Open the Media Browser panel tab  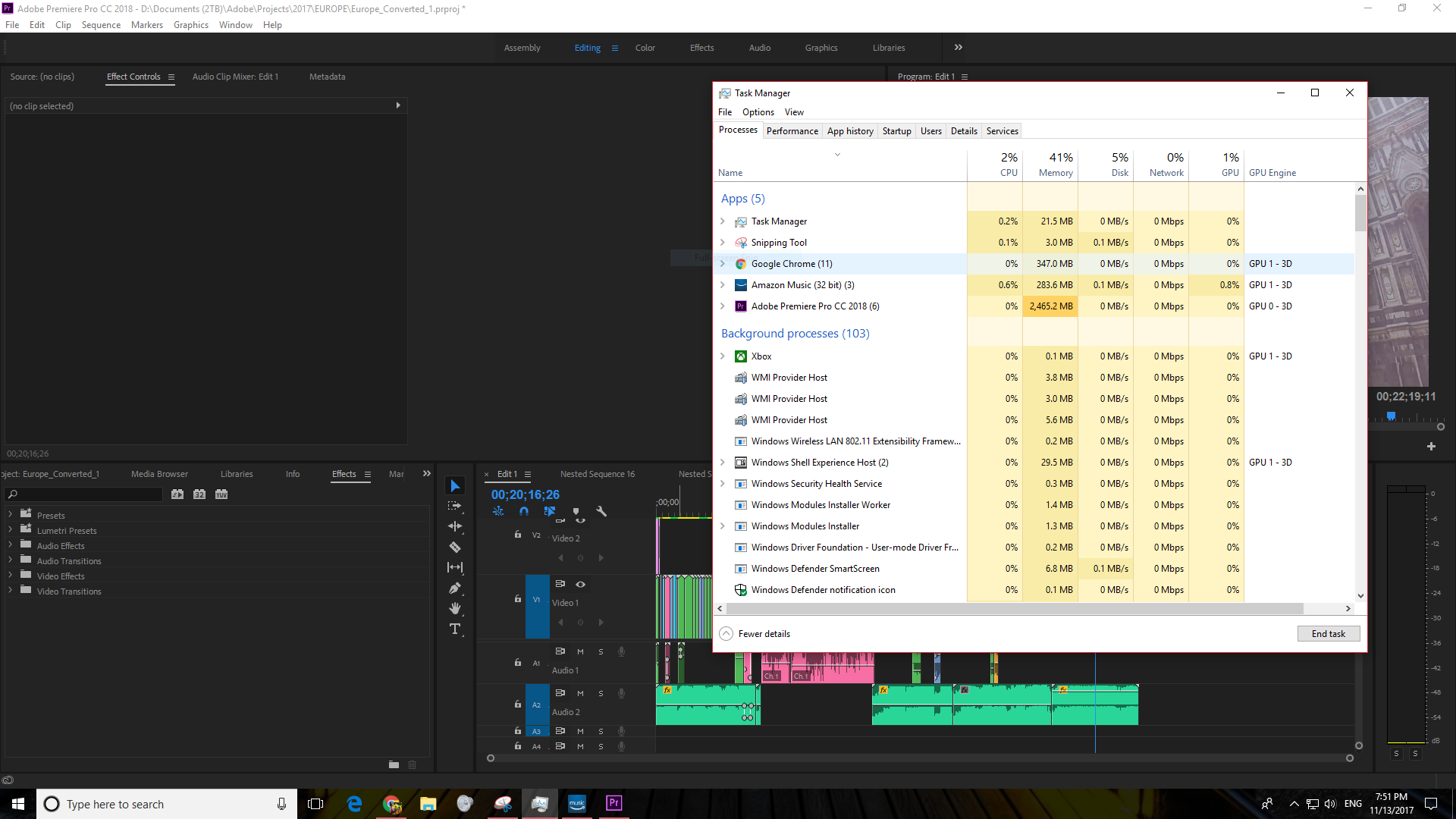[159, 474]
